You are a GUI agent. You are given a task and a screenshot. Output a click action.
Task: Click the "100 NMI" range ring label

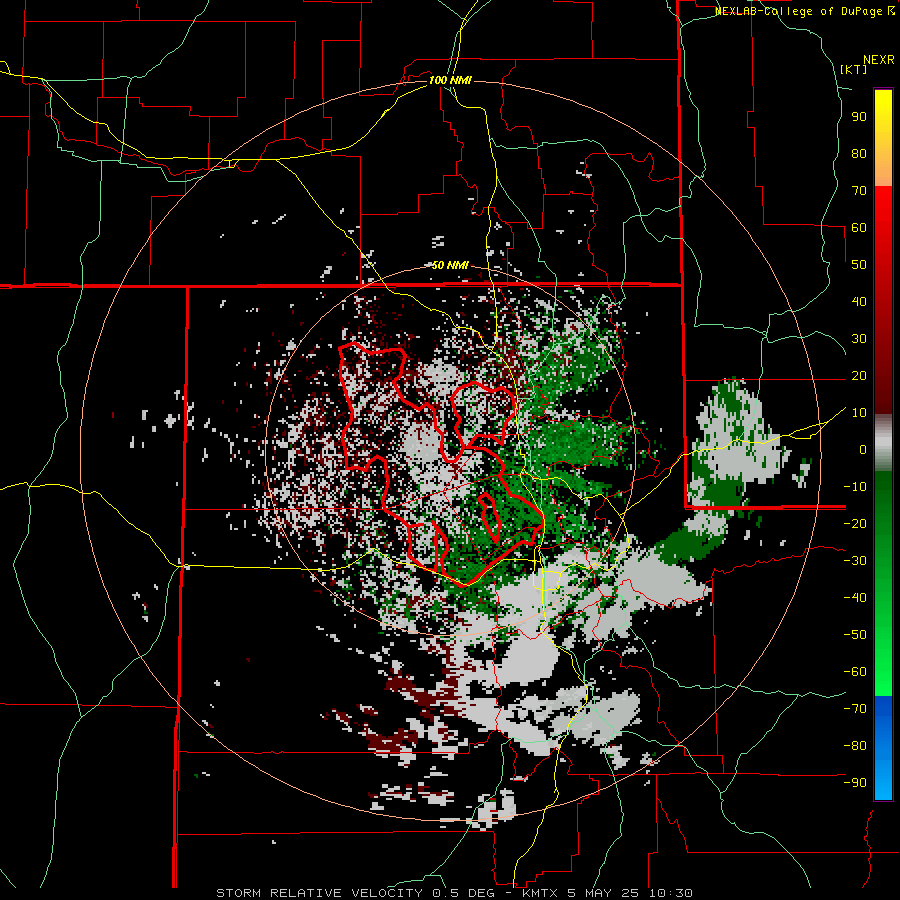(450, 80)
